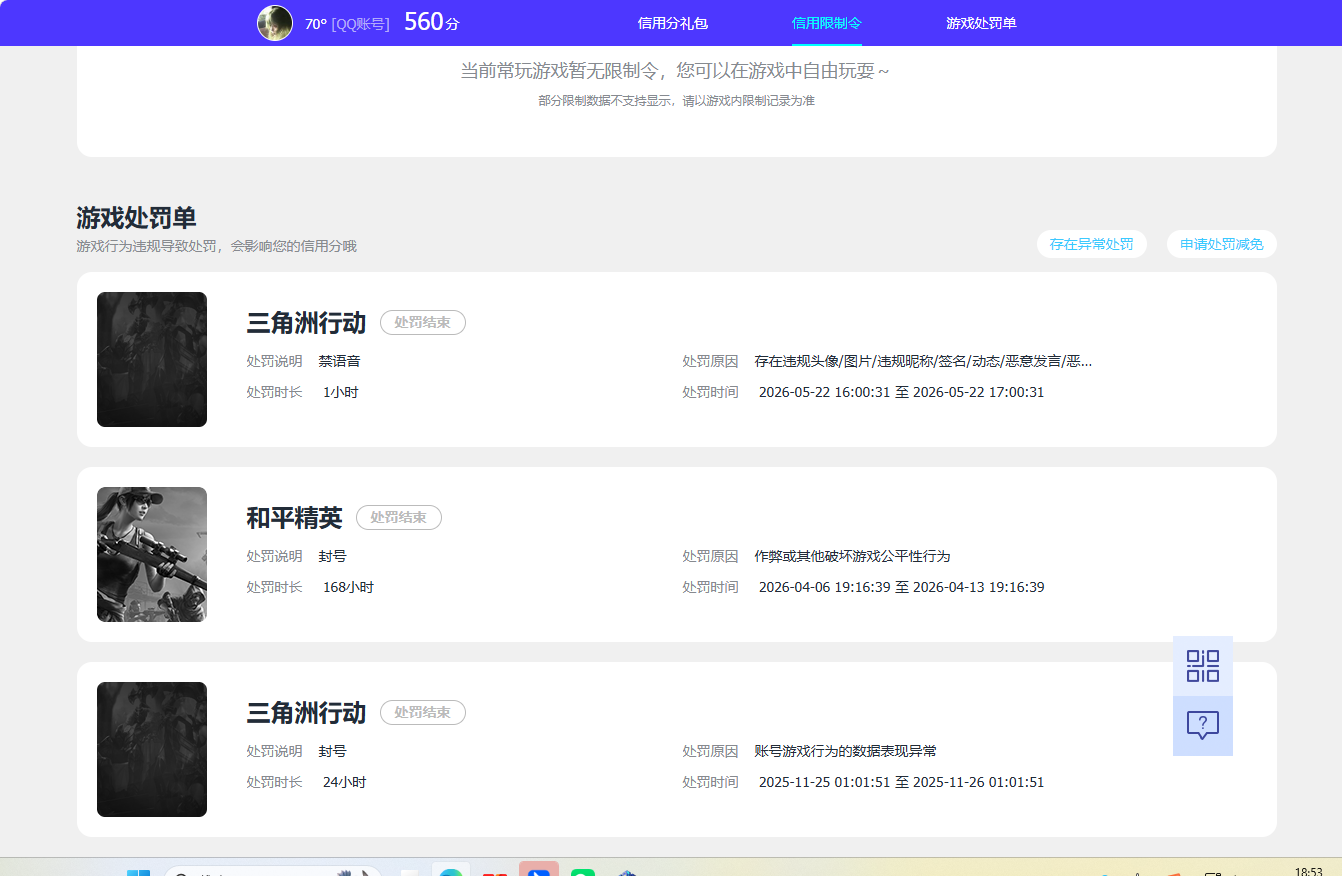The image size is (1342, 876).
Task: Open the QR code floating button
Action: point(1203,666)
